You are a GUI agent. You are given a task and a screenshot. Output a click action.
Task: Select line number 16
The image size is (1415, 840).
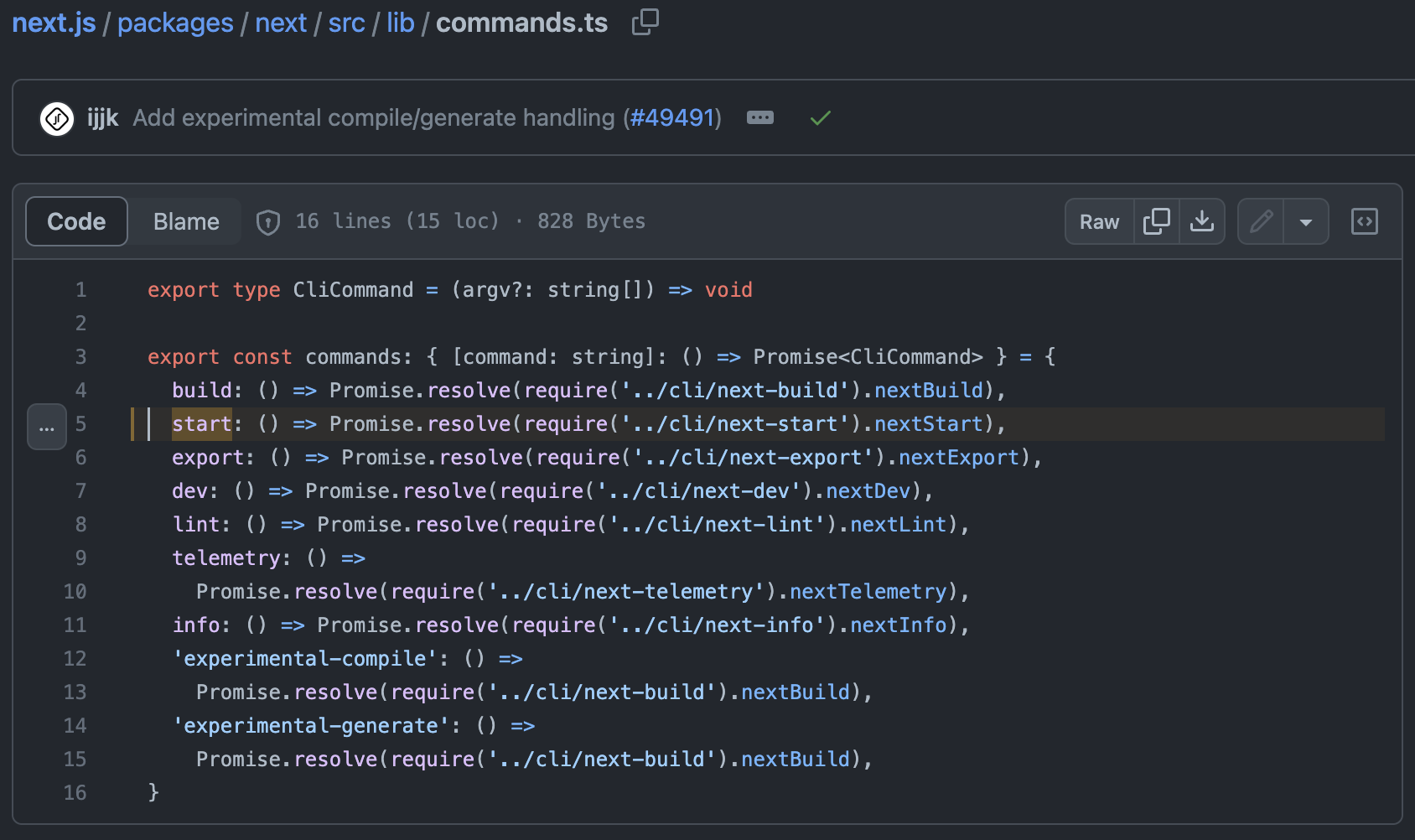(x=75, y=793)
